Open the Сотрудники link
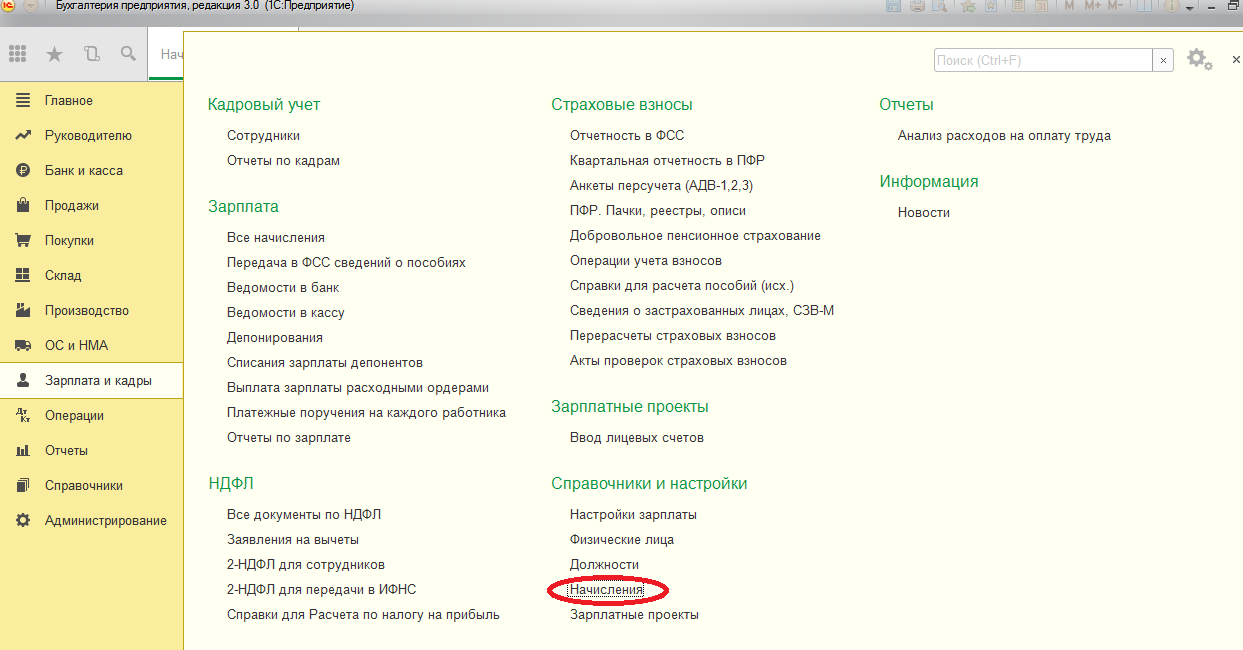The image size is (1243, 650). pyautogui.click(x=263, y=136)
